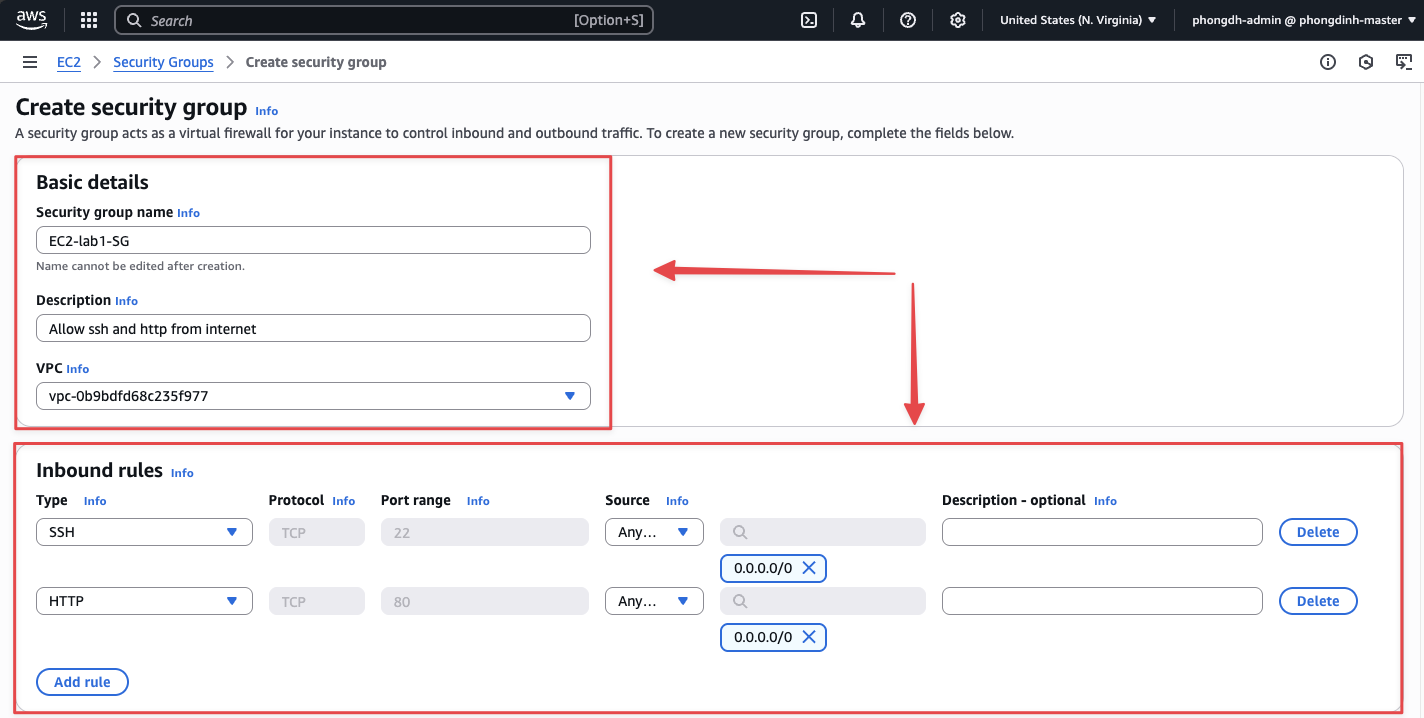Click the rightmost breadcrumb bar screen icon

(x=1404, y=62)
